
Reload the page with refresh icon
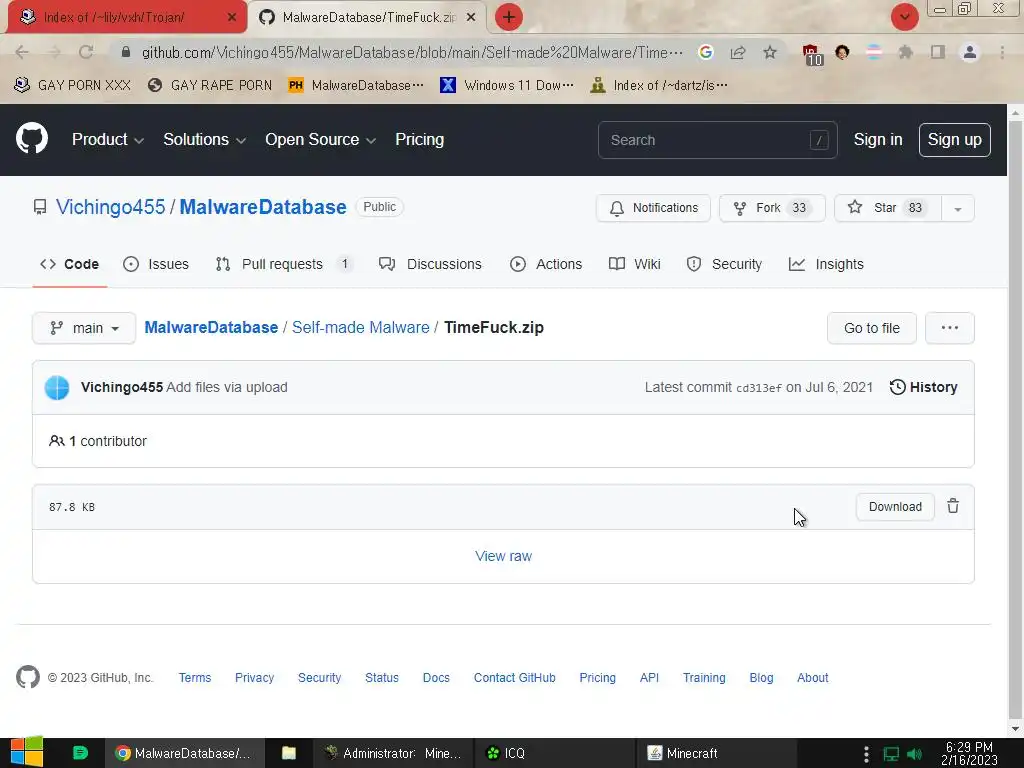(86, 52)
